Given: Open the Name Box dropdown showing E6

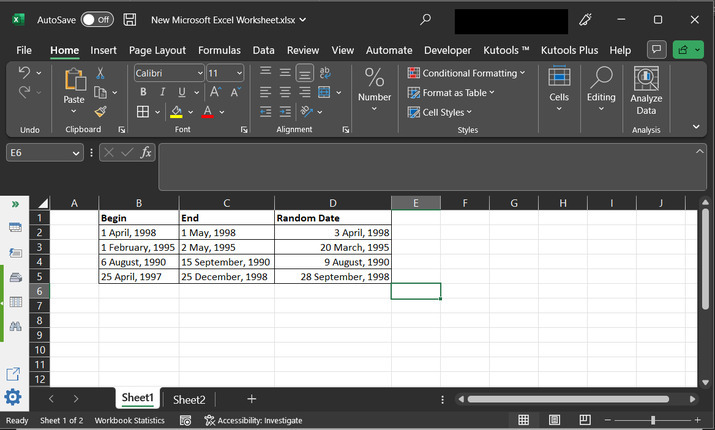Looking at the screenshot, I should (x=76, y=152).
